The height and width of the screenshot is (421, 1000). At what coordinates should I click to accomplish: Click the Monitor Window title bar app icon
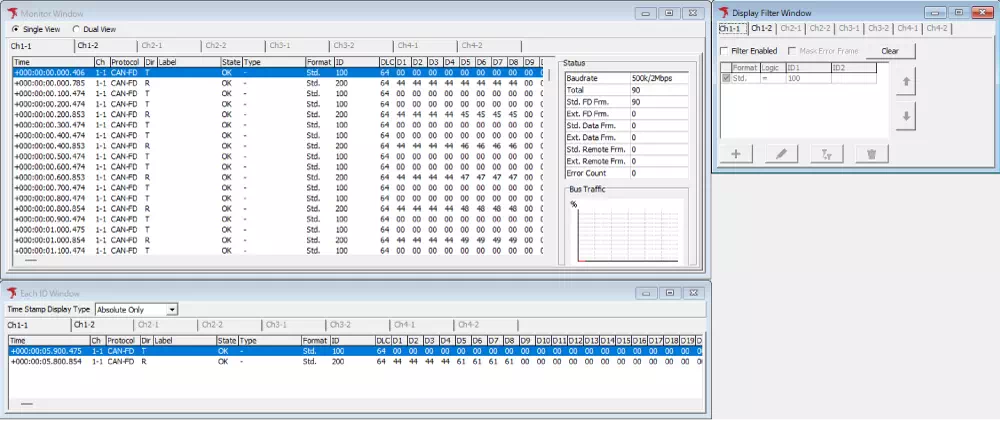pyautogui.click(x=12, y=12)
